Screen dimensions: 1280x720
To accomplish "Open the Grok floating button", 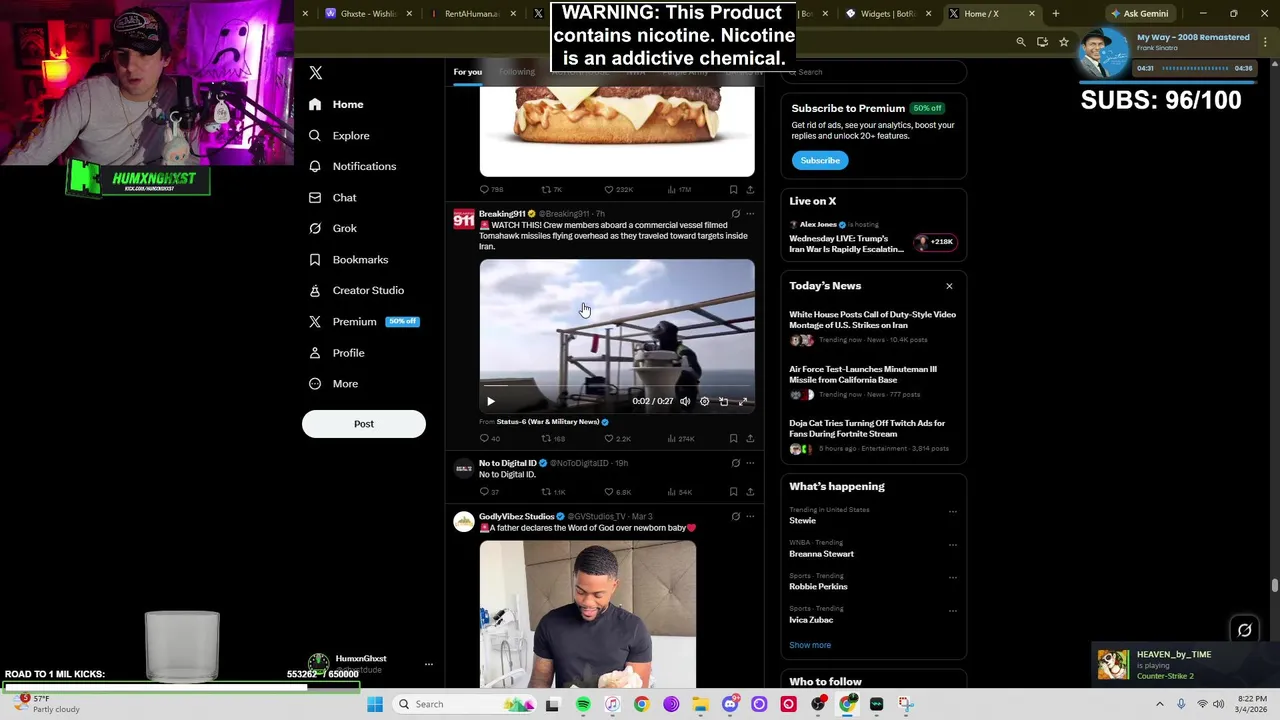I will pyautogui.click(x=1244, y=630).
